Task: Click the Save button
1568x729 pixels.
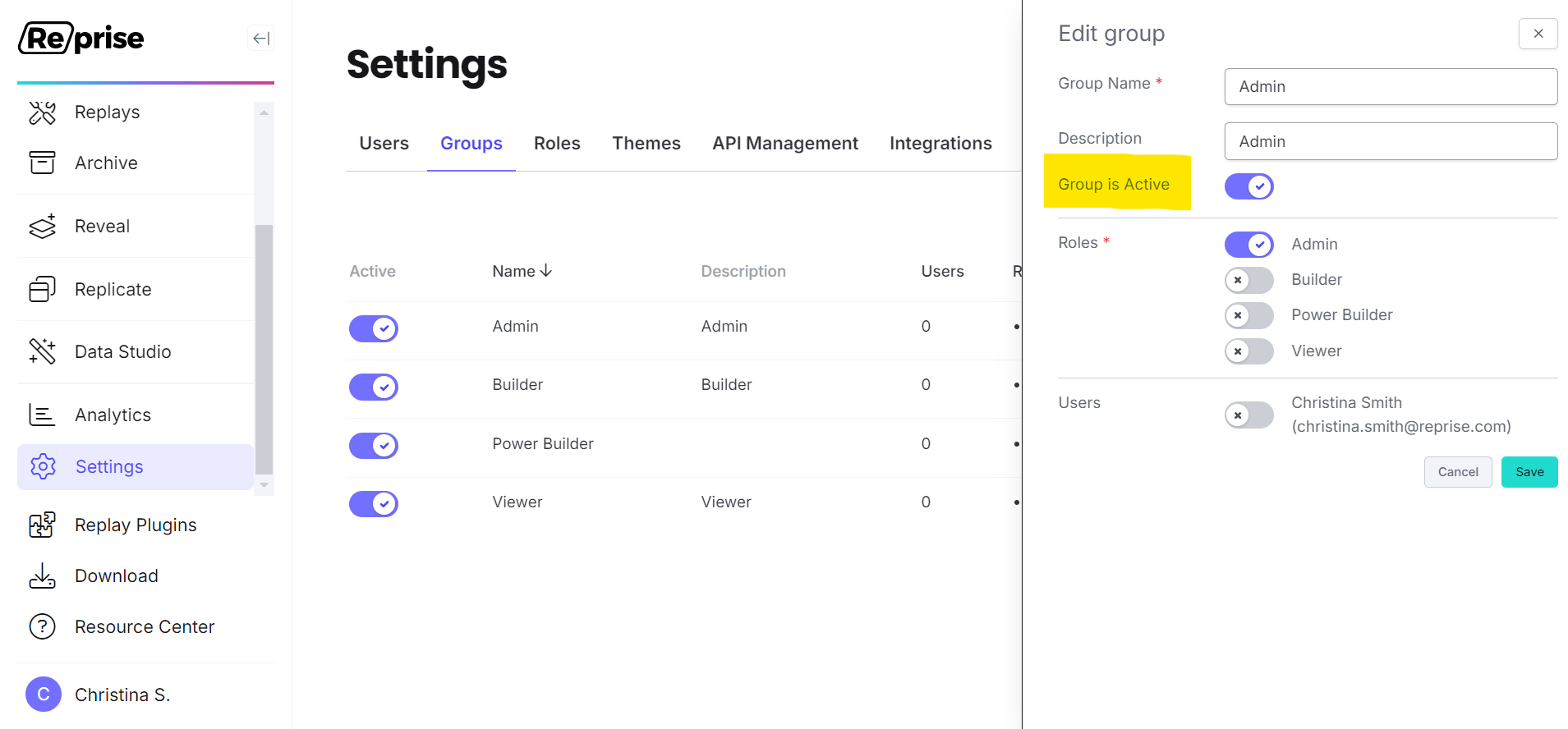Action: pyautogui.click(x=1529, y=472)
